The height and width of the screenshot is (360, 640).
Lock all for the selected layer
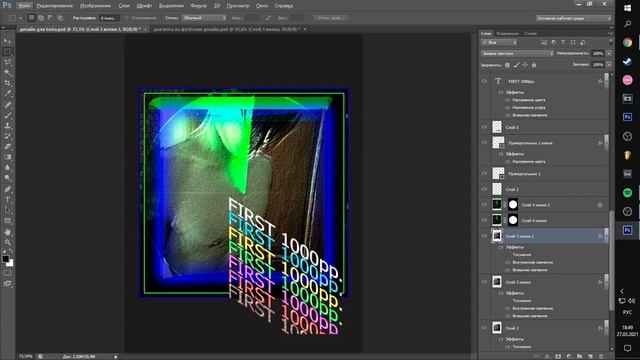pos(534,65)
